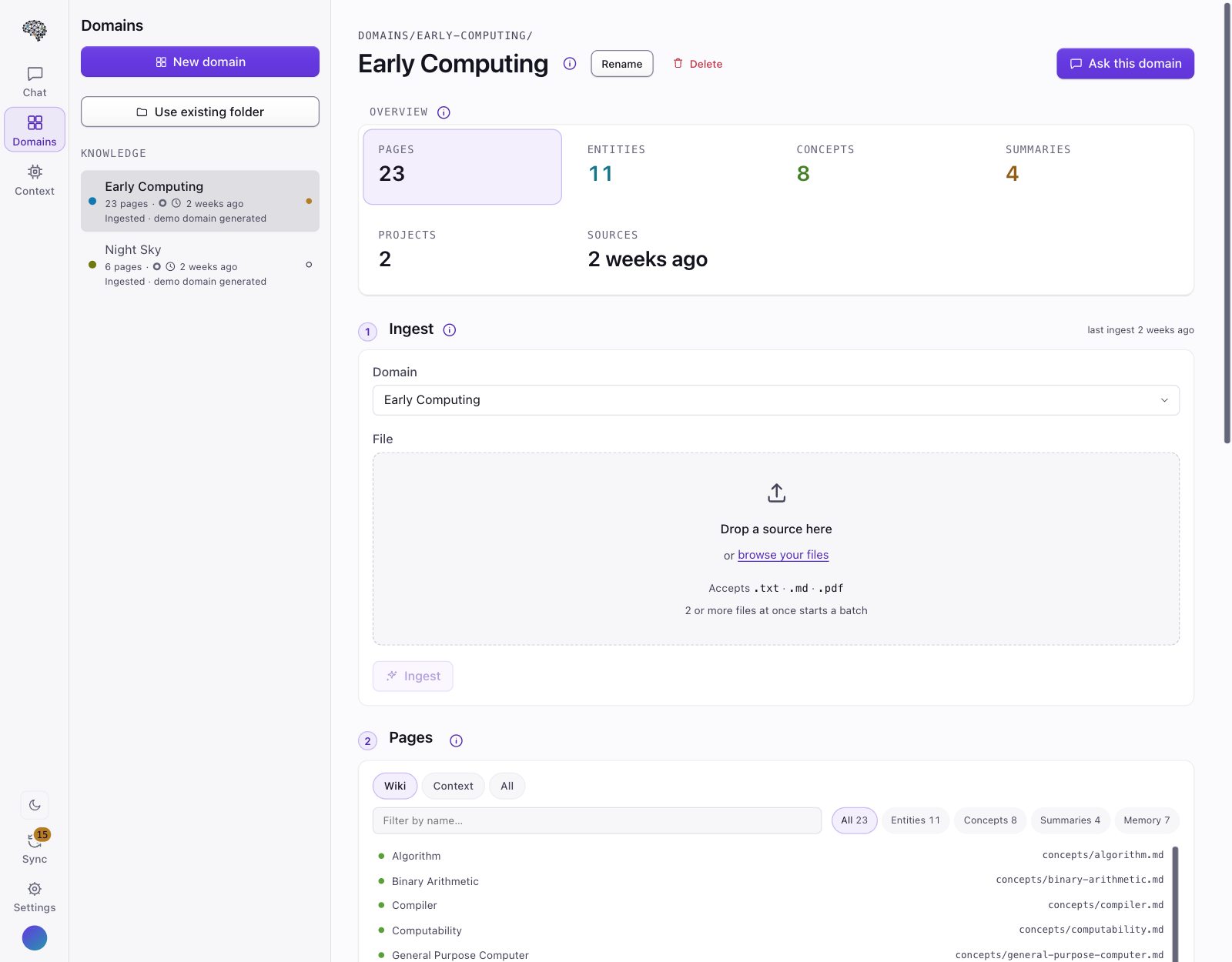Select Night Sky domain in list

pos(200,265)
